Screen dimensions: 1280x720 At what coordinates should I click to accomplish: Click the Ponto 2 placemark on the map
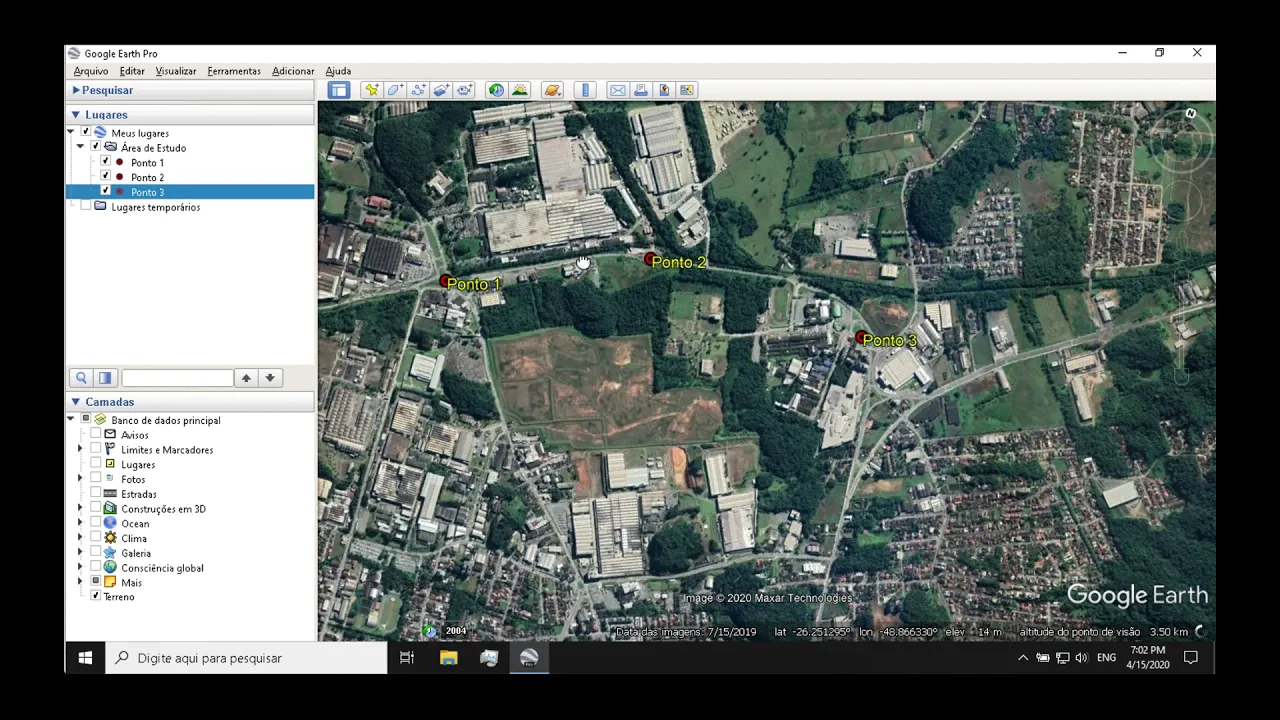click(651, 260)
